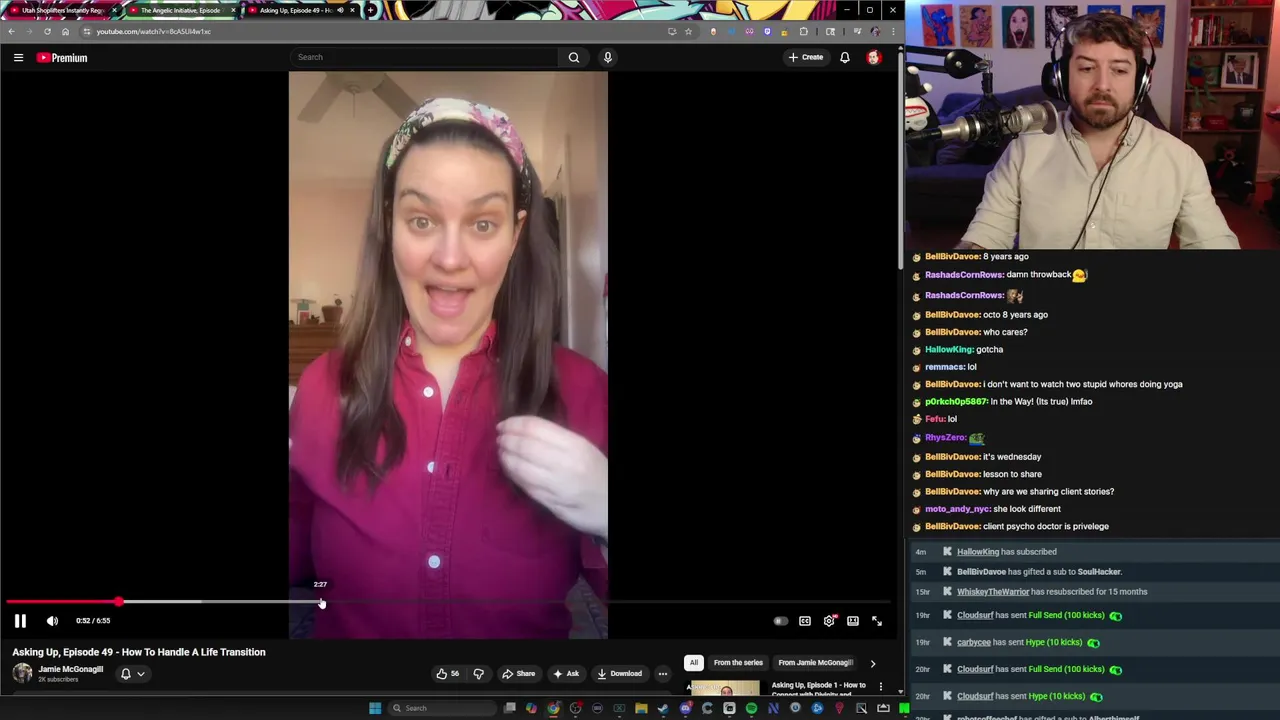
Task: Open Asking Up Episode 1 suggested video thumbnail
Action: tap(724, 688)
